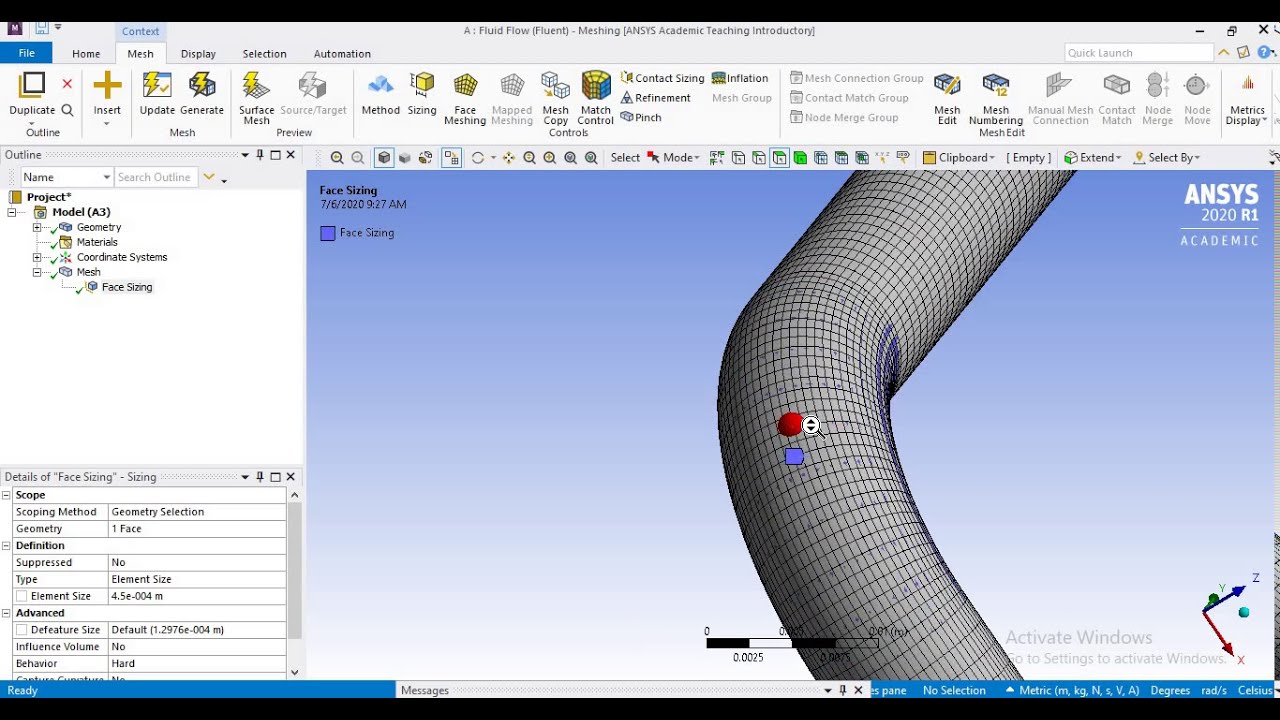The height and width of the screenshot is (720, 1280).
Task: Toggle the Defeature Size checkbox
Action: point(22,630)
